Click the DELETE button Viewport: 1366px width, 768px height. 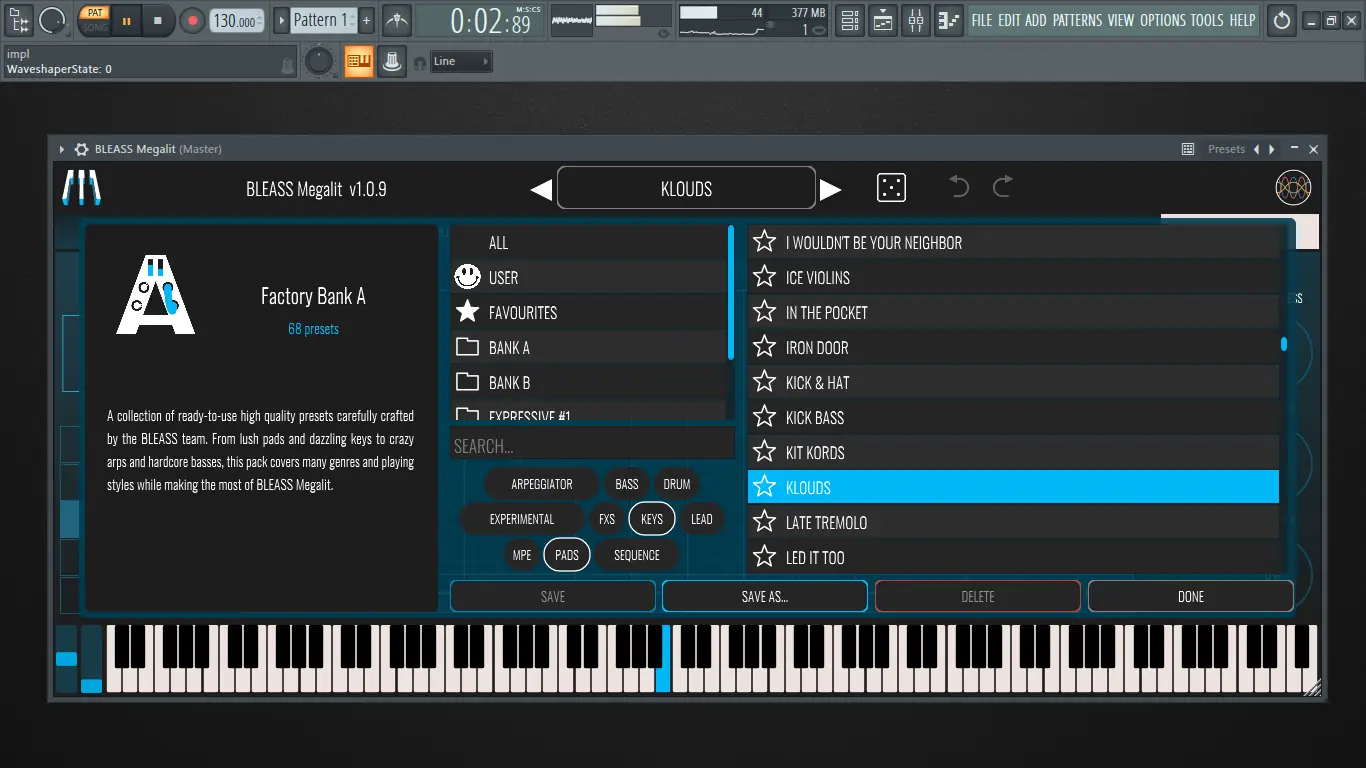tap(978, 596)
